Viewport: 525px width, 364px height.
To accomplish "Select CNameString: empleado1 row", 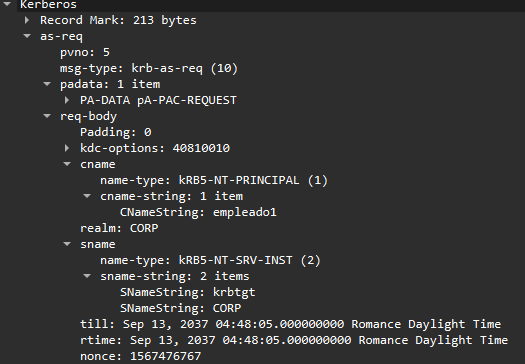I will (198, 212).
